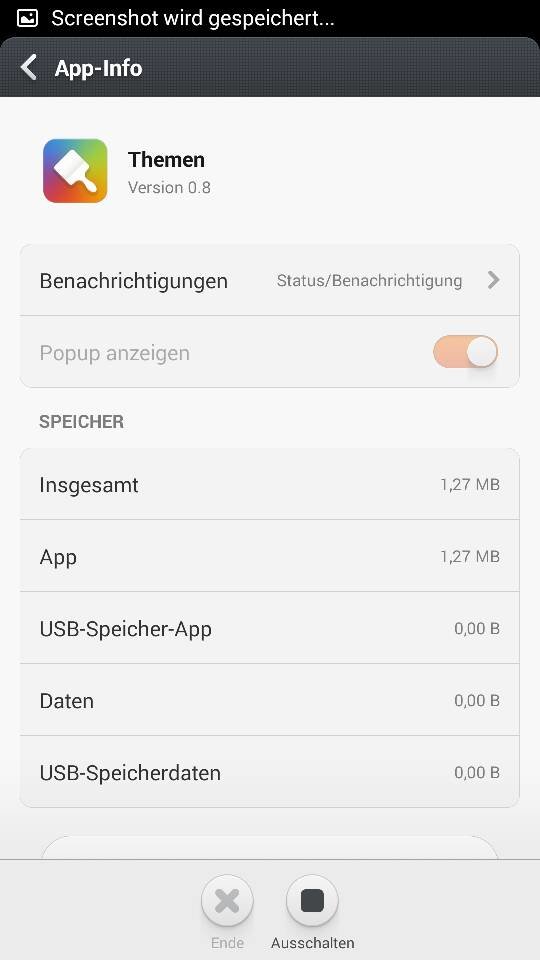Tap the 'Screenshot wird gespeichert' notification text
Screen dimensions: 540x960
193,18
